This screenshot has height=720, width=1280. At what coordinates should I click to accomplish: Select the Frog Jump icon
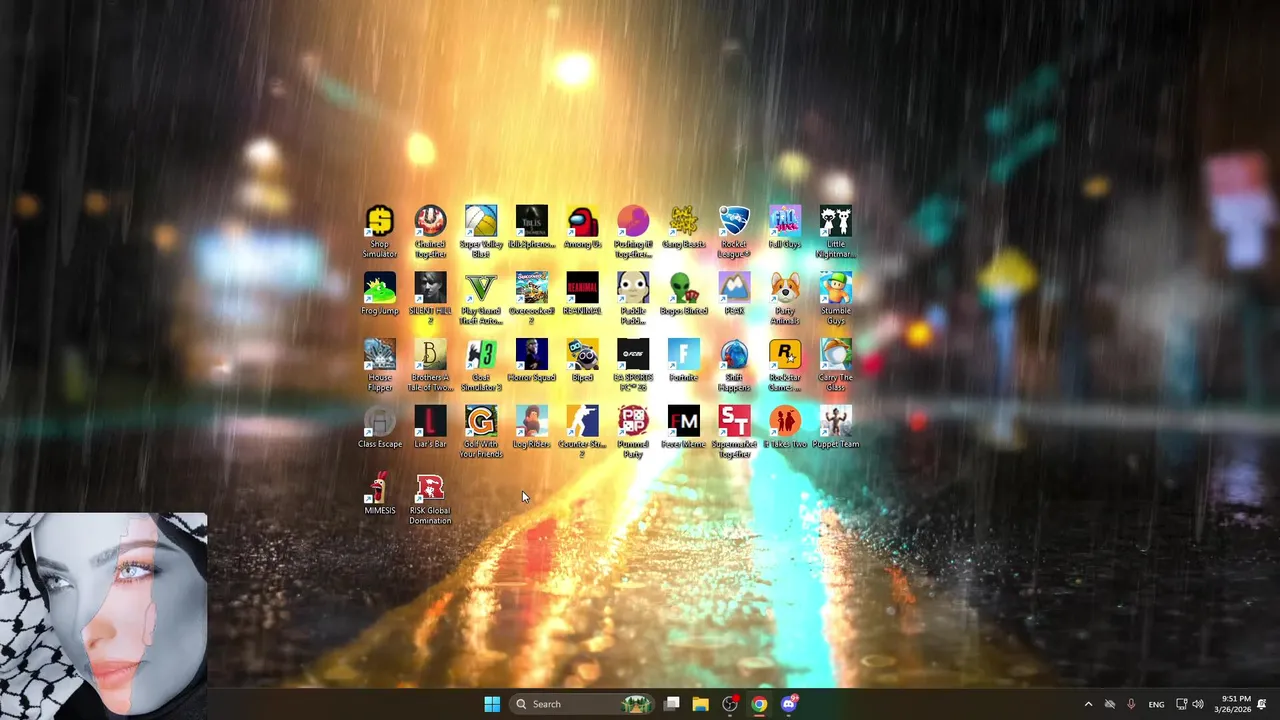click(380, 294)
